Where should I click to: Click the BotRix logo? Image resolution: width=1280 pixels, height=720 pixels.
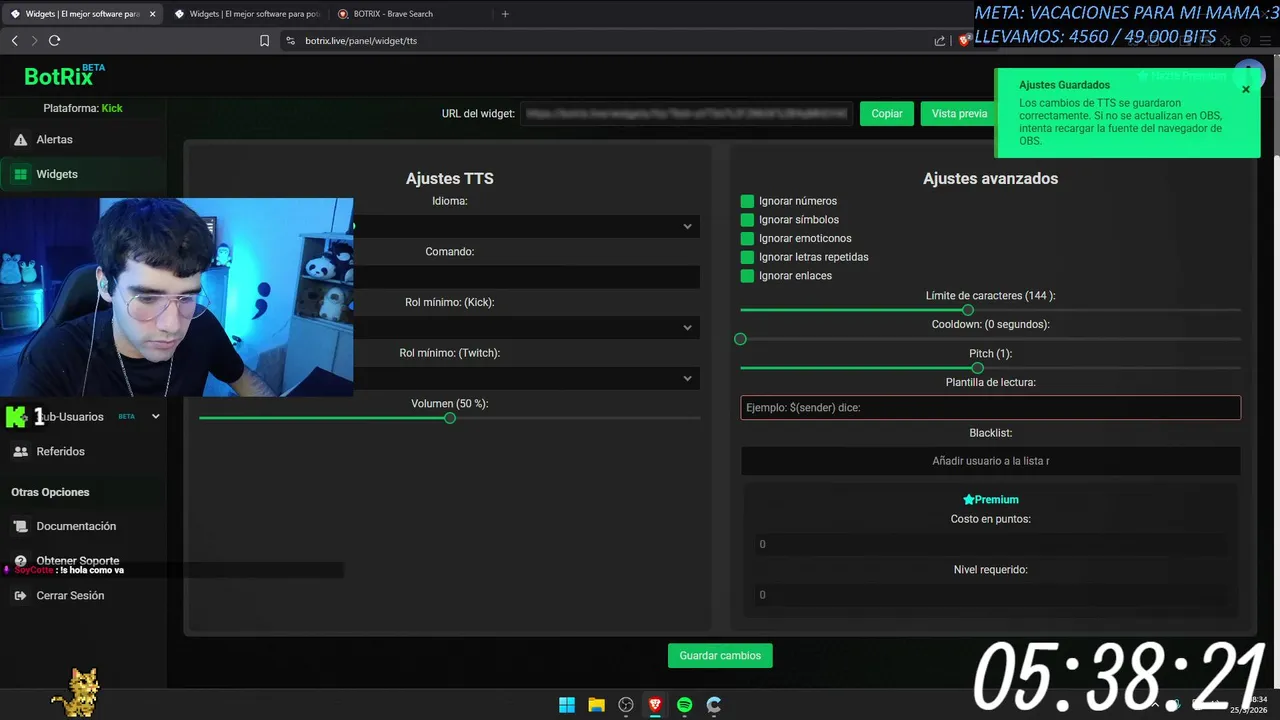[64, 76]
